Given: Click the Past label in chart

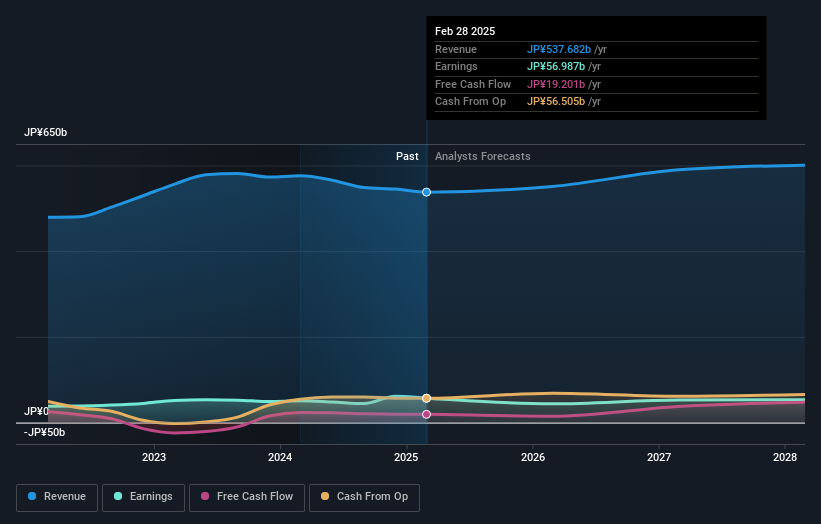Looking at the screenshot, I should 407,156.
